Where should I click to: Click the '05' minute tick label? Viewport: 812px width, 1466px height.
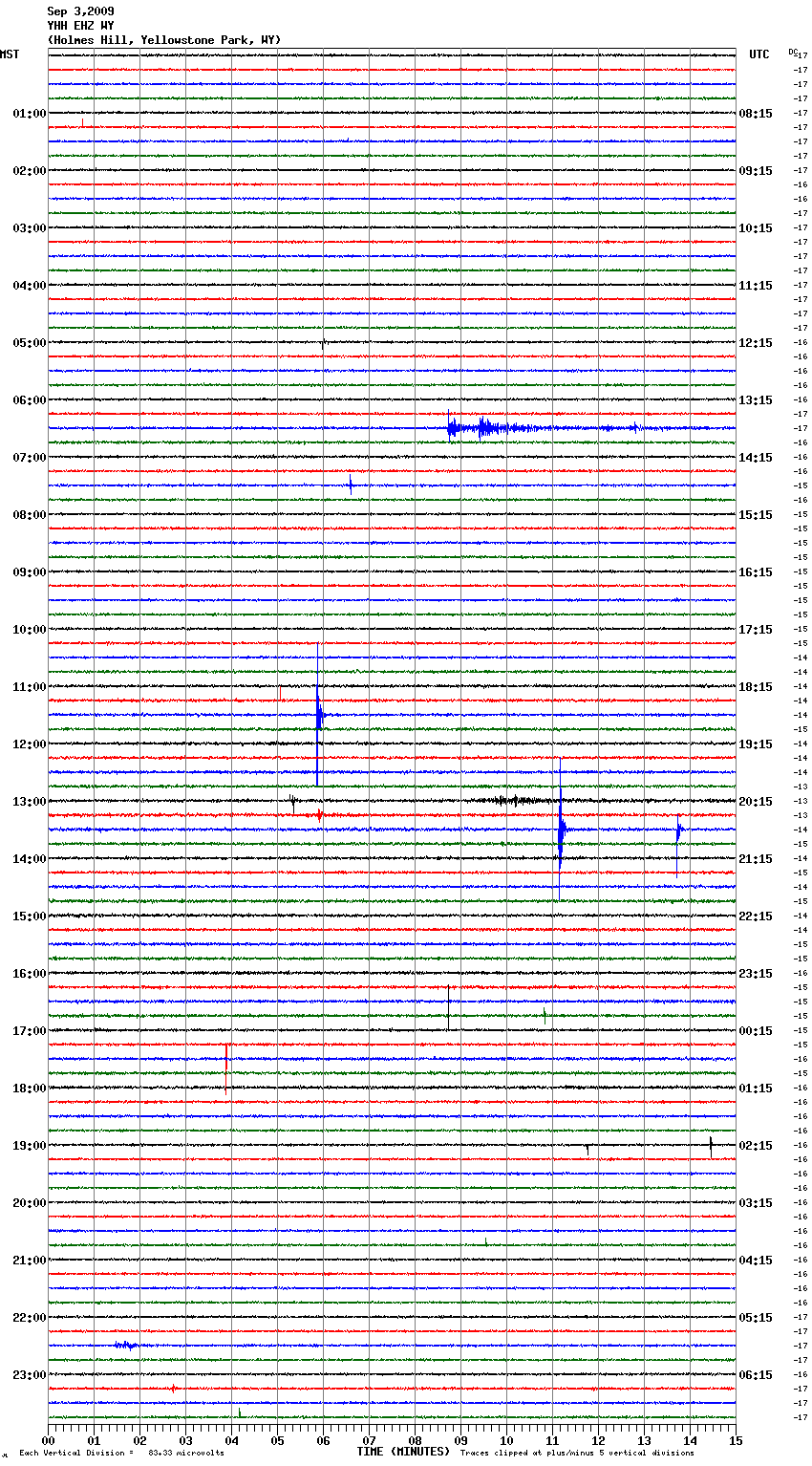tap(278, 1440)
